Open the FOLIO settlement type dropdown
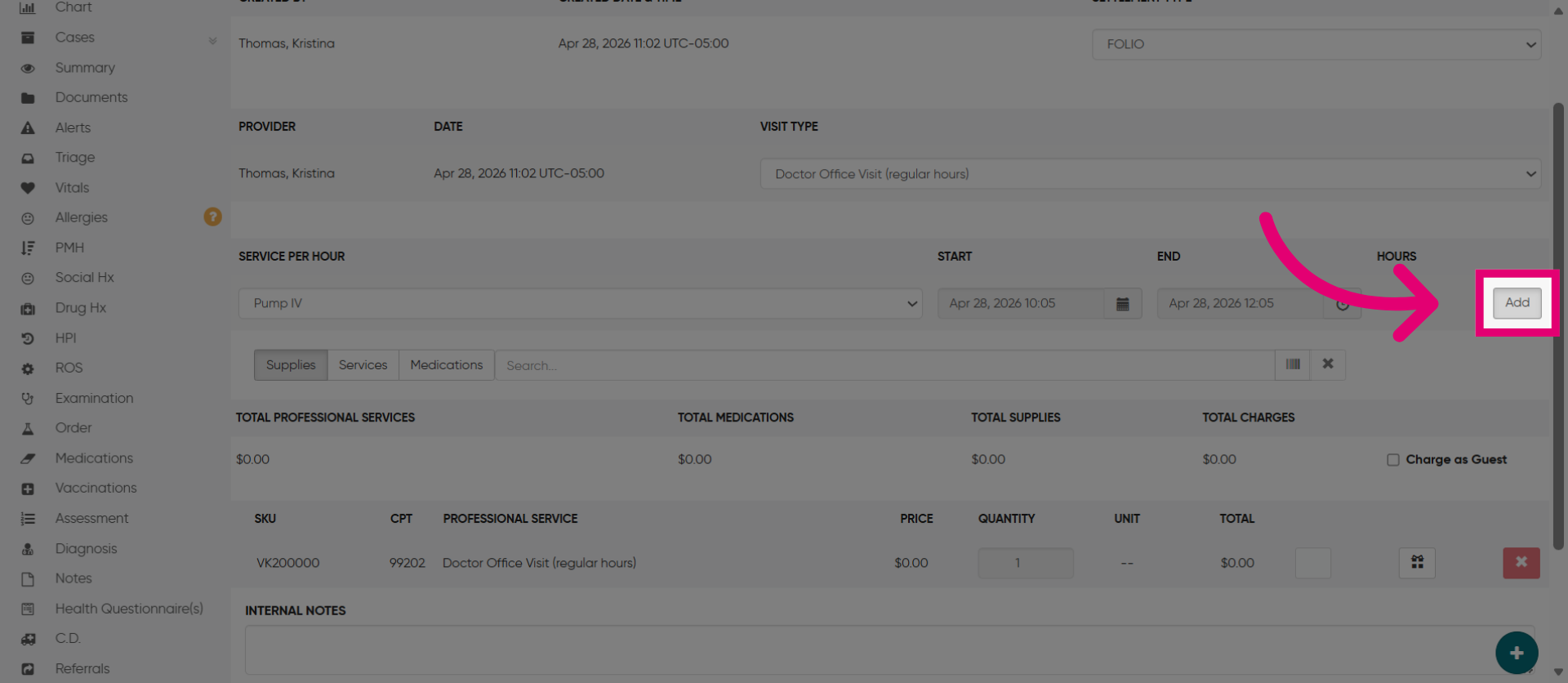Image resolution: width=1568 pixels, height=683 pixels. click(1316, 44)
